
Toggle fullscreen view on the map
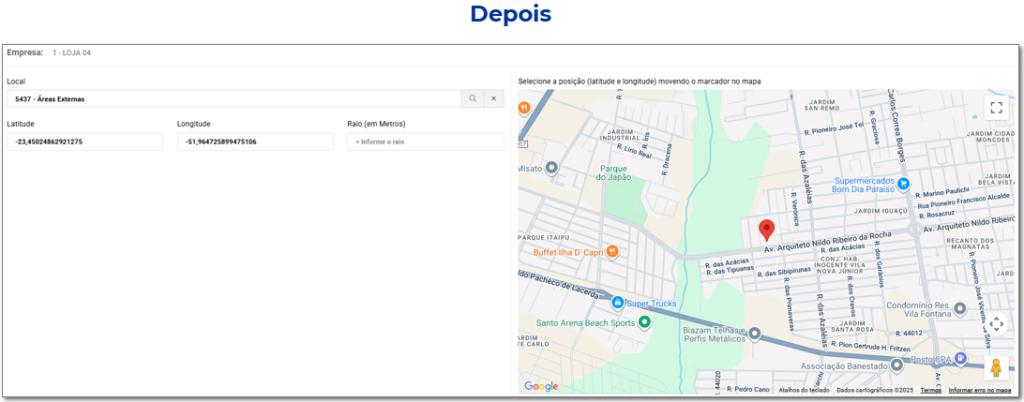point(995,108)
